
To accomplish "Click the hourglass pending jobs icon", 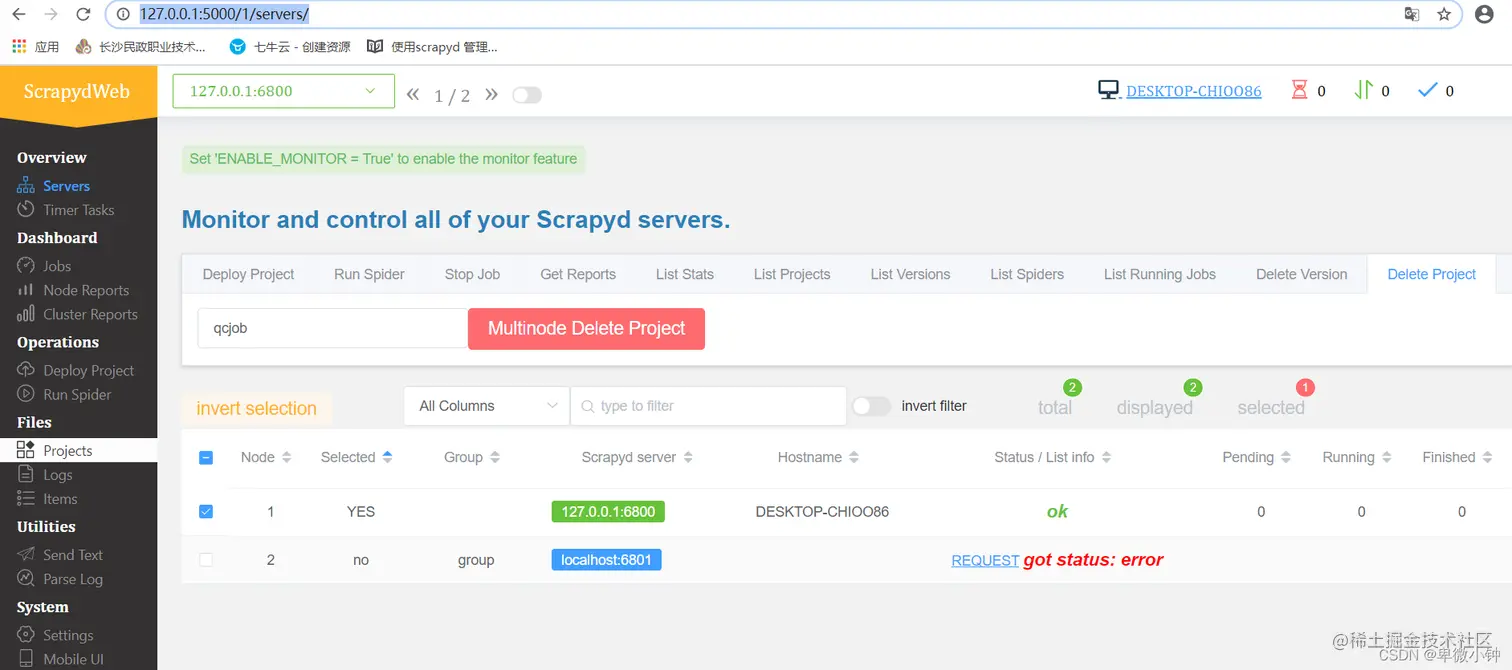I will 1299,90.
